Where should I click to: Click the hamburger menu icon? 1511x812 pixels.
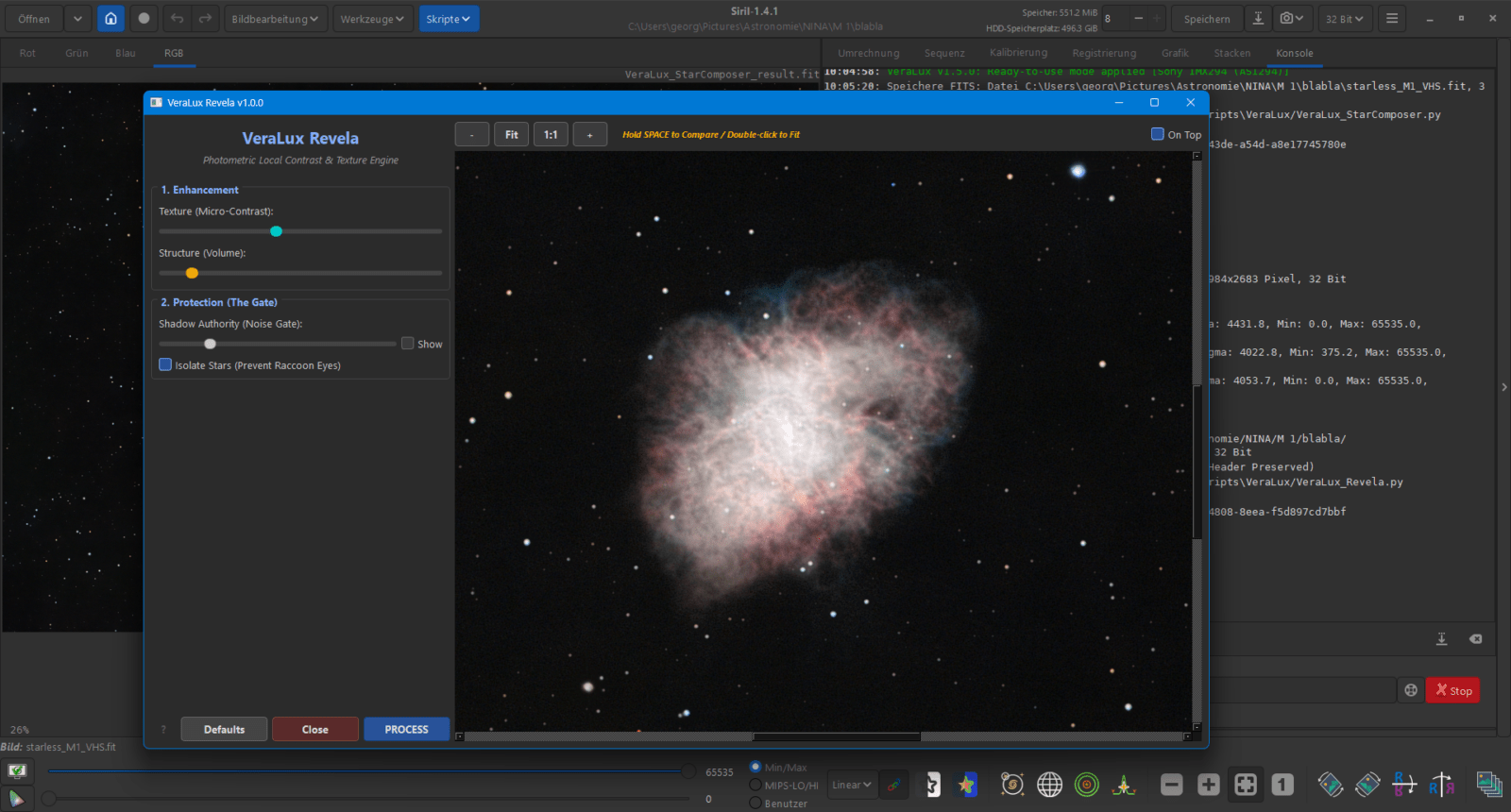tap(1391, 19)
